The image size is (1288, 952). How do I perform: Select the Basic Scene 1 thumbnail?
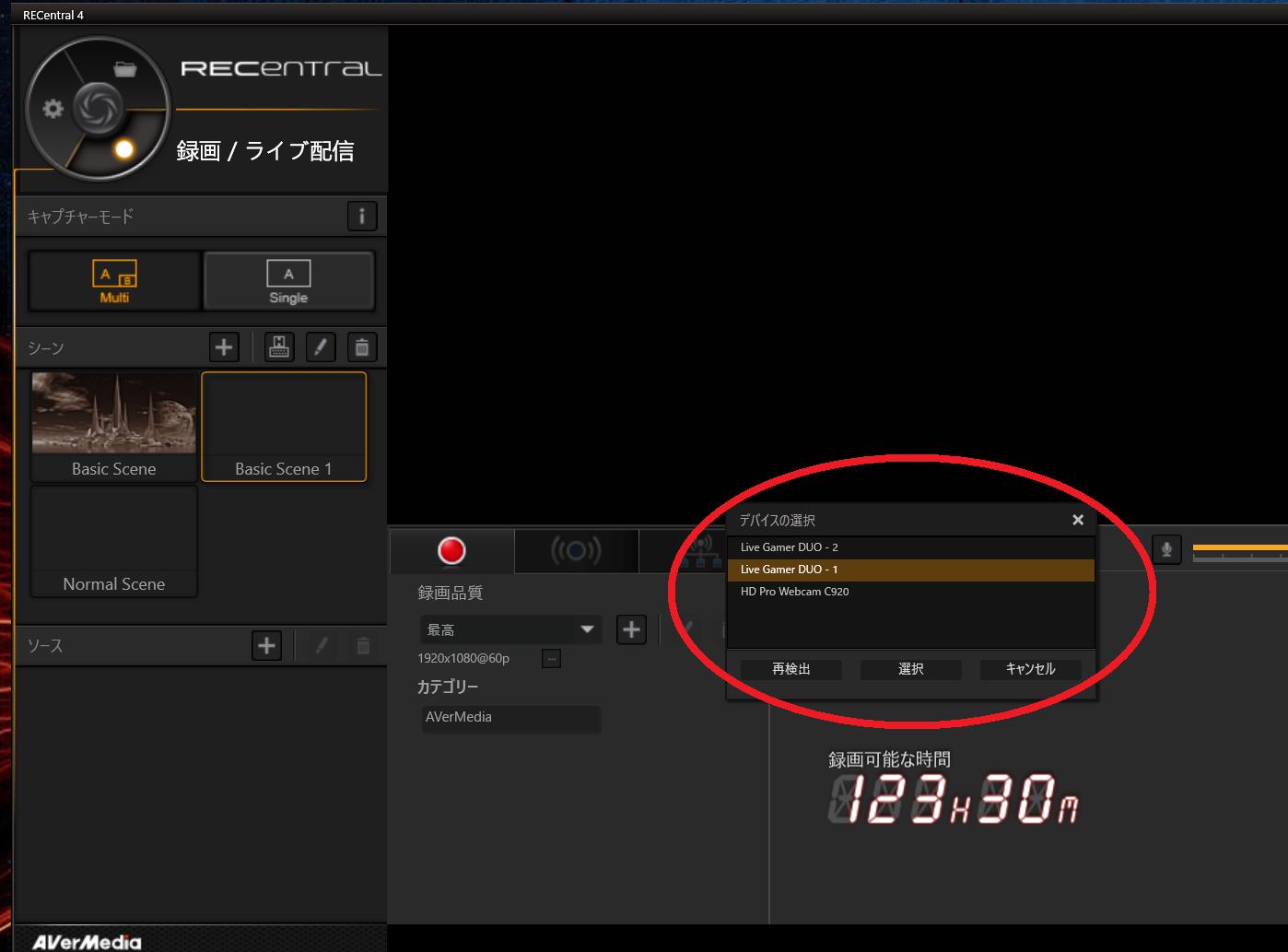point(284,426)
